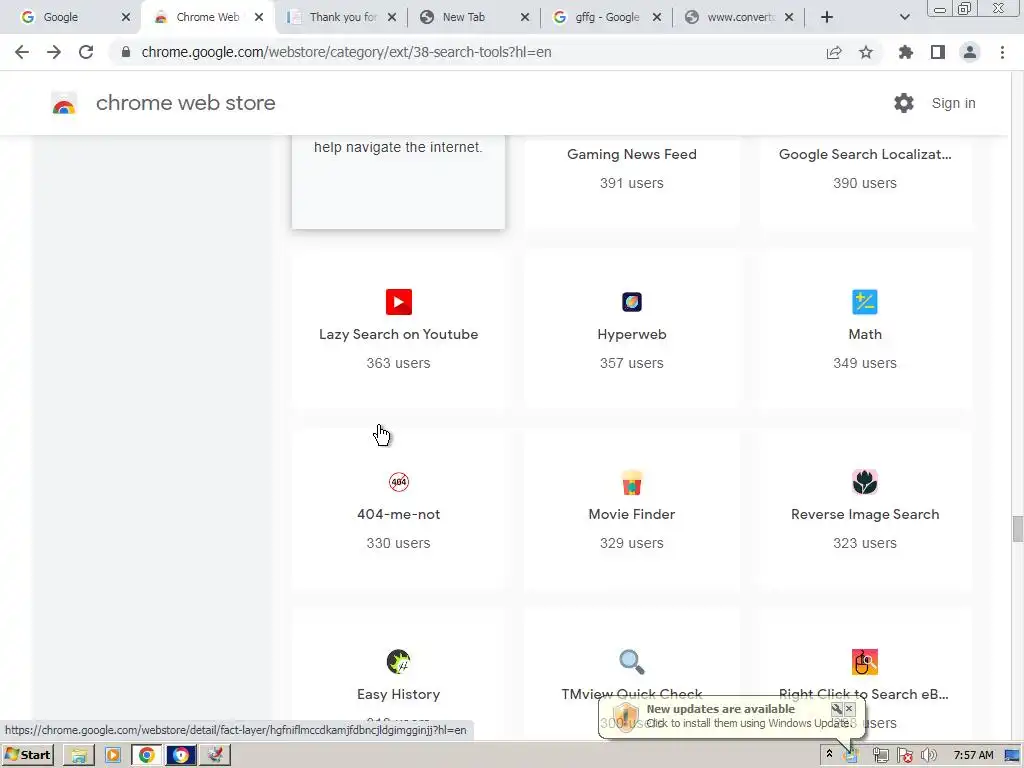This screenshot has height=768, width=1024.
Task: Open Chrome's three-dot menu
Action: 1002,52
